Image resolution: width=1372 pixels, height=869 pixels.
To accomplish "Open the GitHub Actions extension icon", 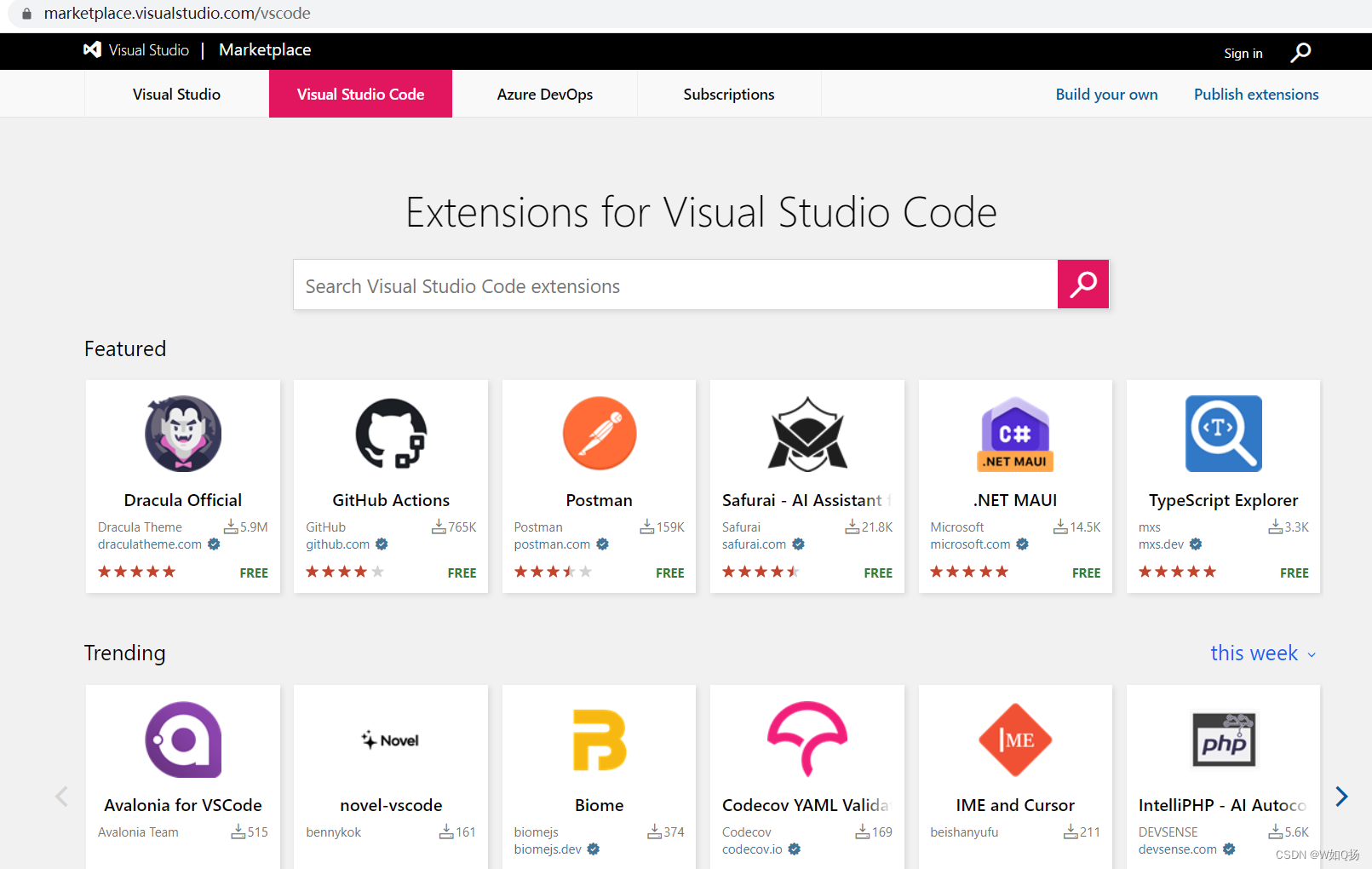I will [x=390, y=433].
